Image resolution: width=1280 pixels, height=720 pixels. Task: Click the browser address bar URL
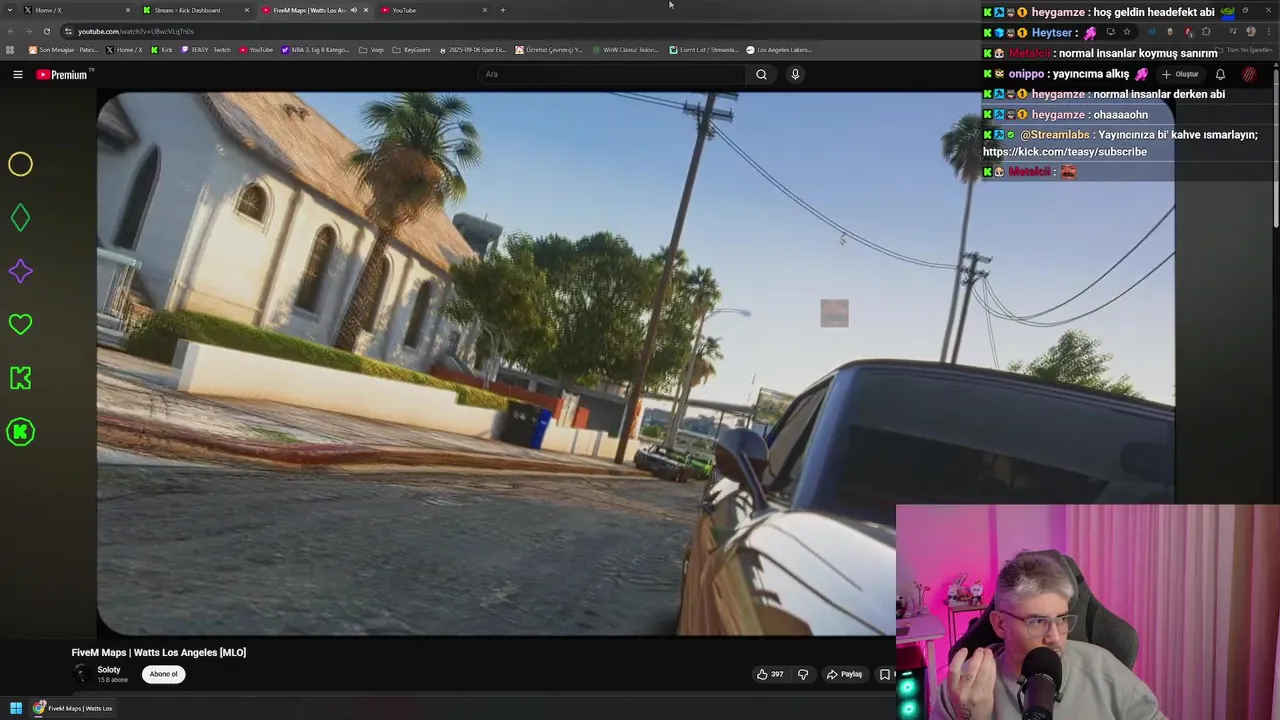(x=136, y=31)
